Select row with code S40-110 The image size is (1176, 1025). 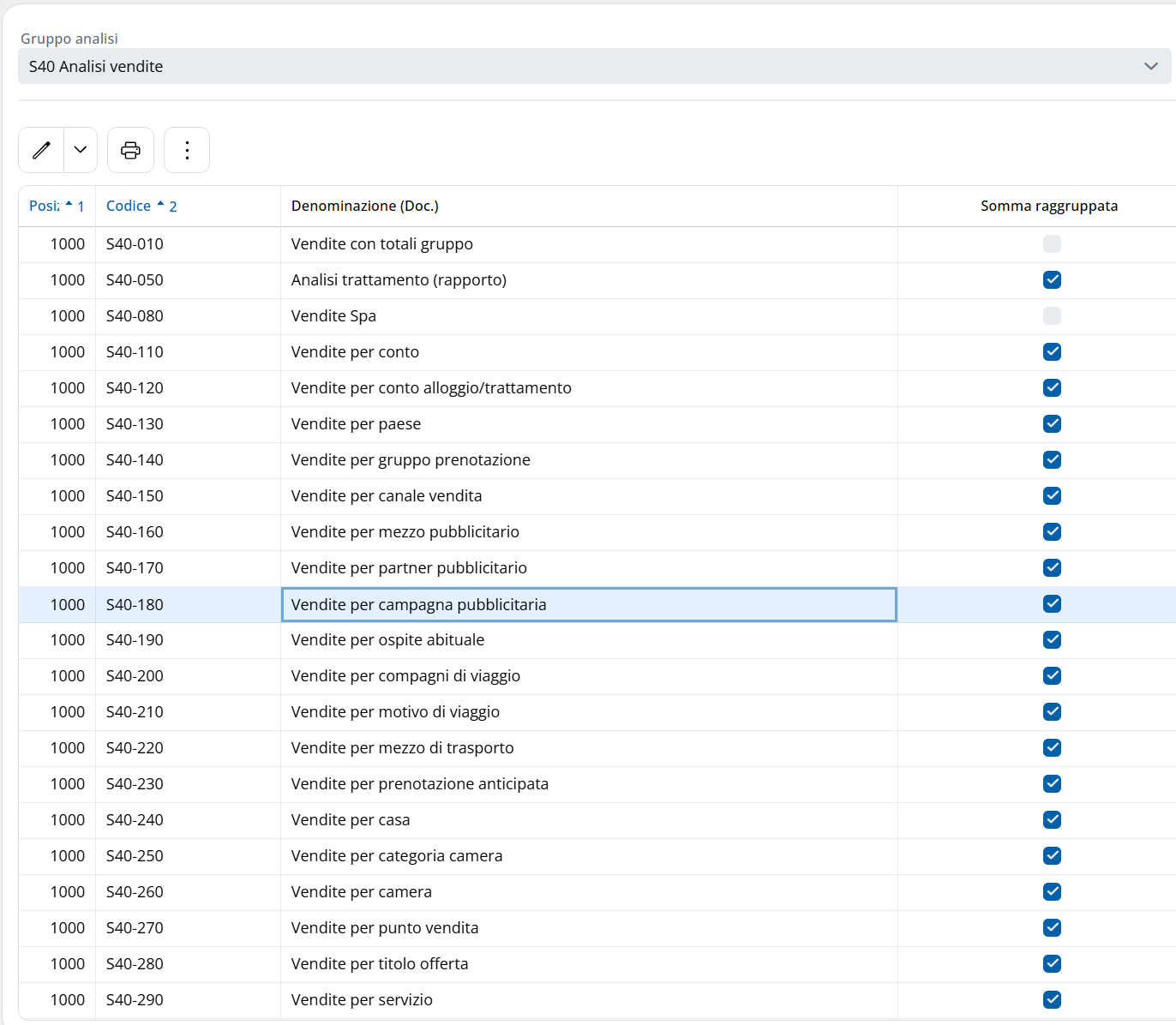(x=135, y=352)
